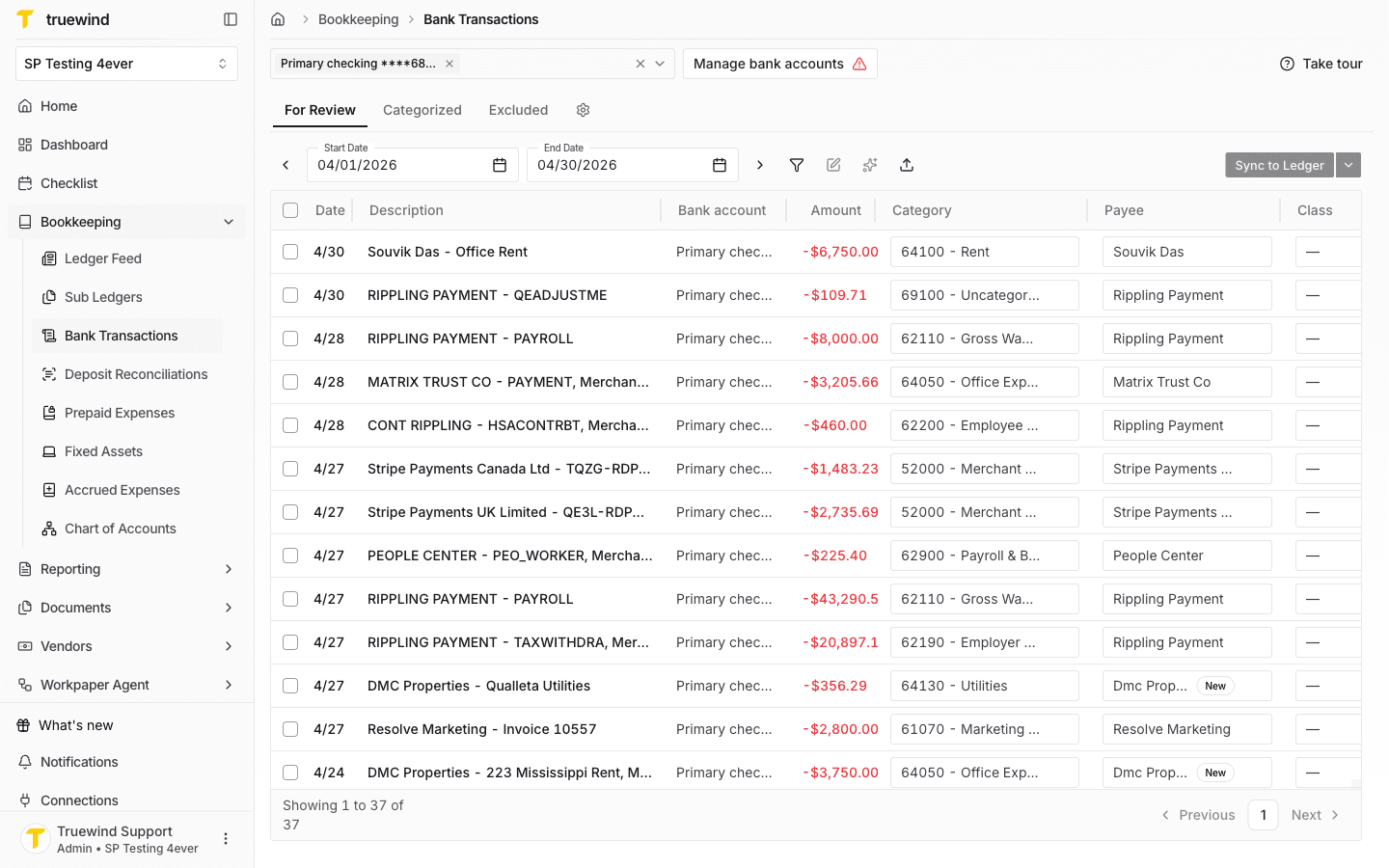Open table settings gear icon

pos(583,110)
